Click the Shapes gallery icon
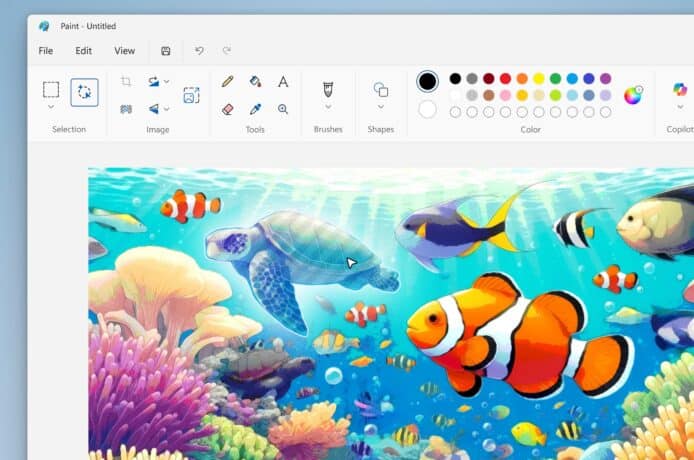The image size is (694, 460). pos(381,89)
